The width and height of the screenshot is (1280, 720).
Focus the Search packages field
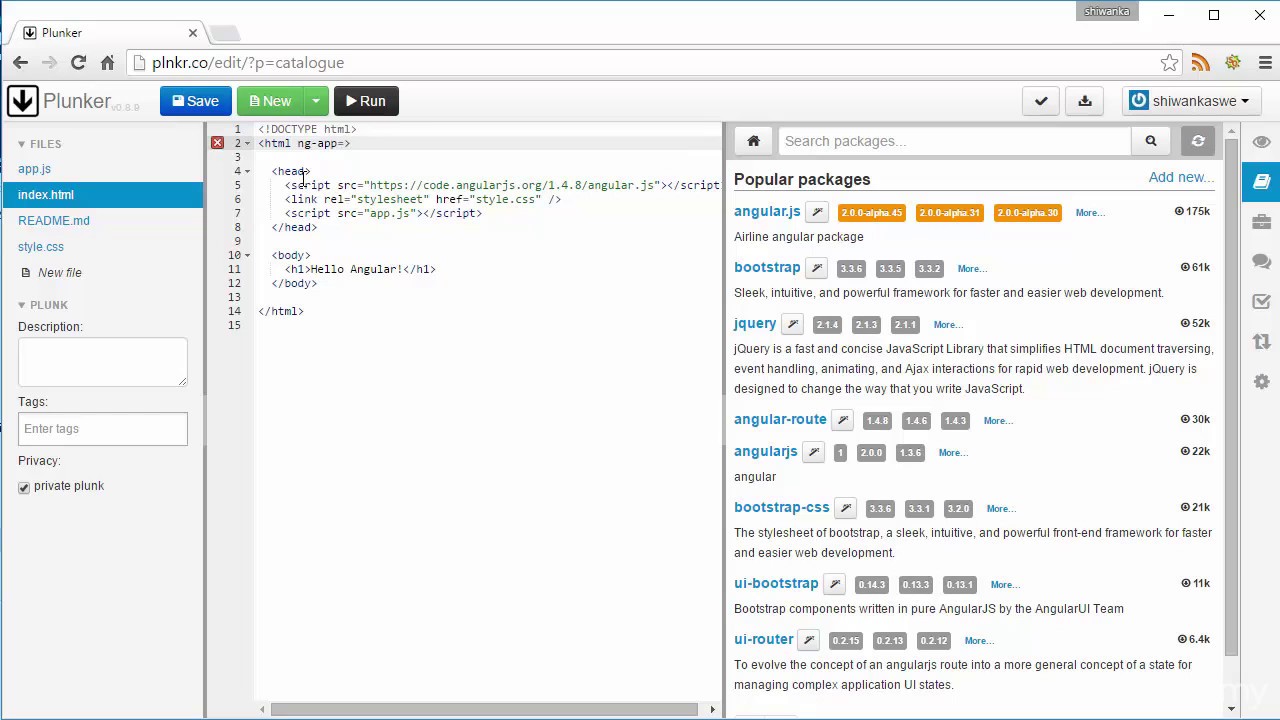954,141
